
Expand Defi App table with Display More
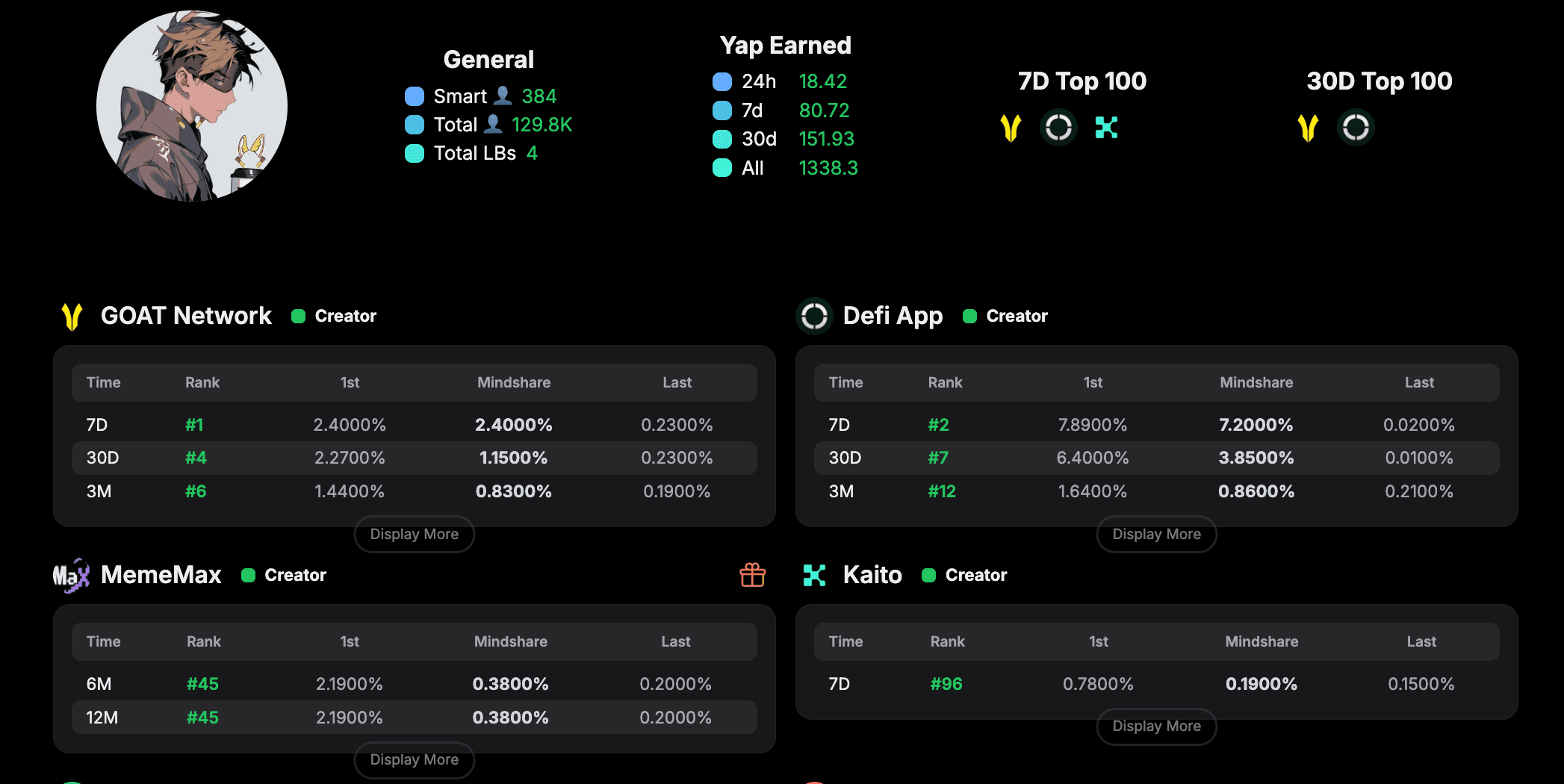pos(1156,535)
